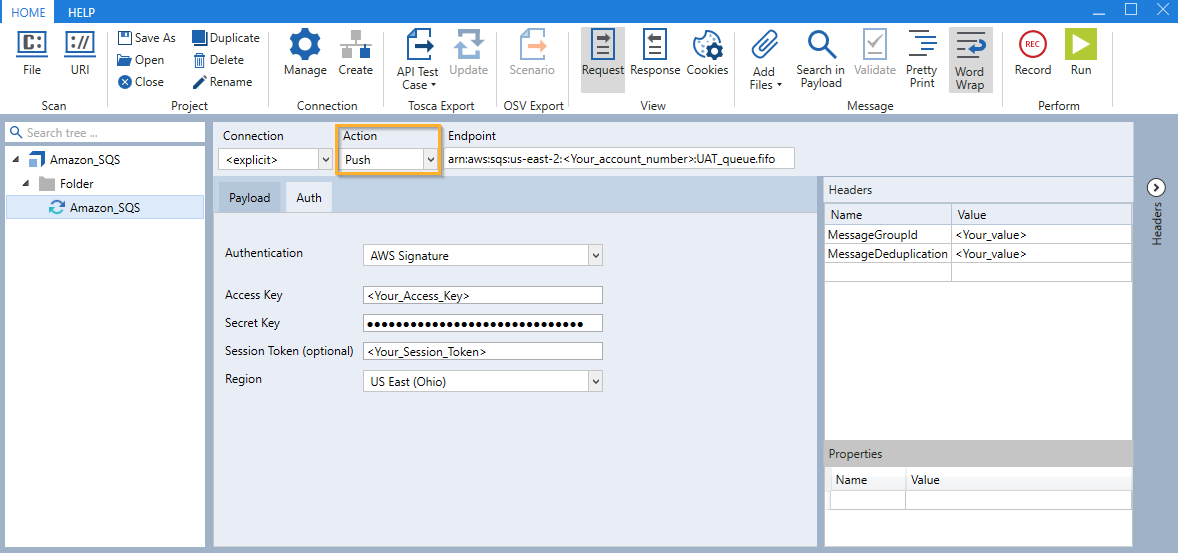Open the Cookies view icon
The width and height of the screenshot is (1179, 554).
click(x=707, y=45)
